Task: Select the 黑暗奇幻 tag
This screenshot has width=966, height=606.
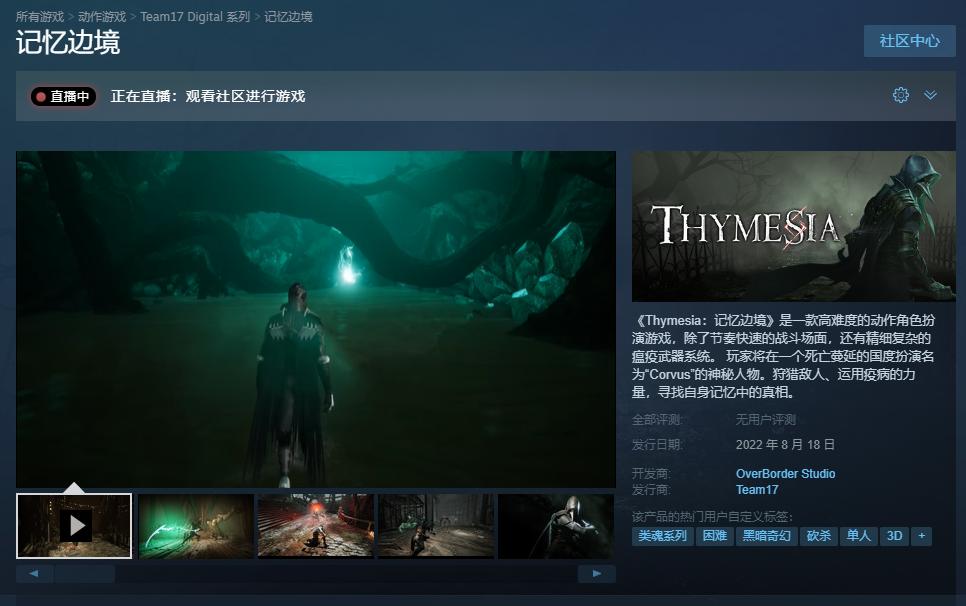Action: coord(765,536)
